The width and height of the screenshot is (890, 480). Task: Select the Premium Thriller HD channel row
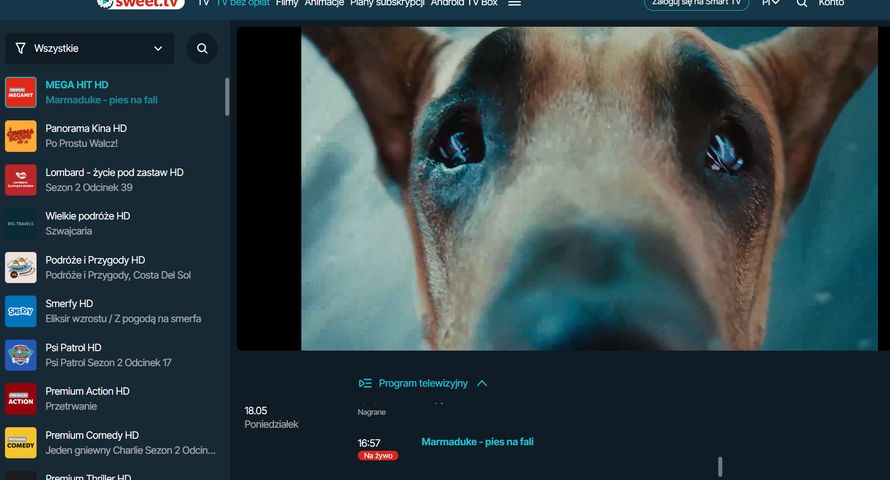point(114,475)
